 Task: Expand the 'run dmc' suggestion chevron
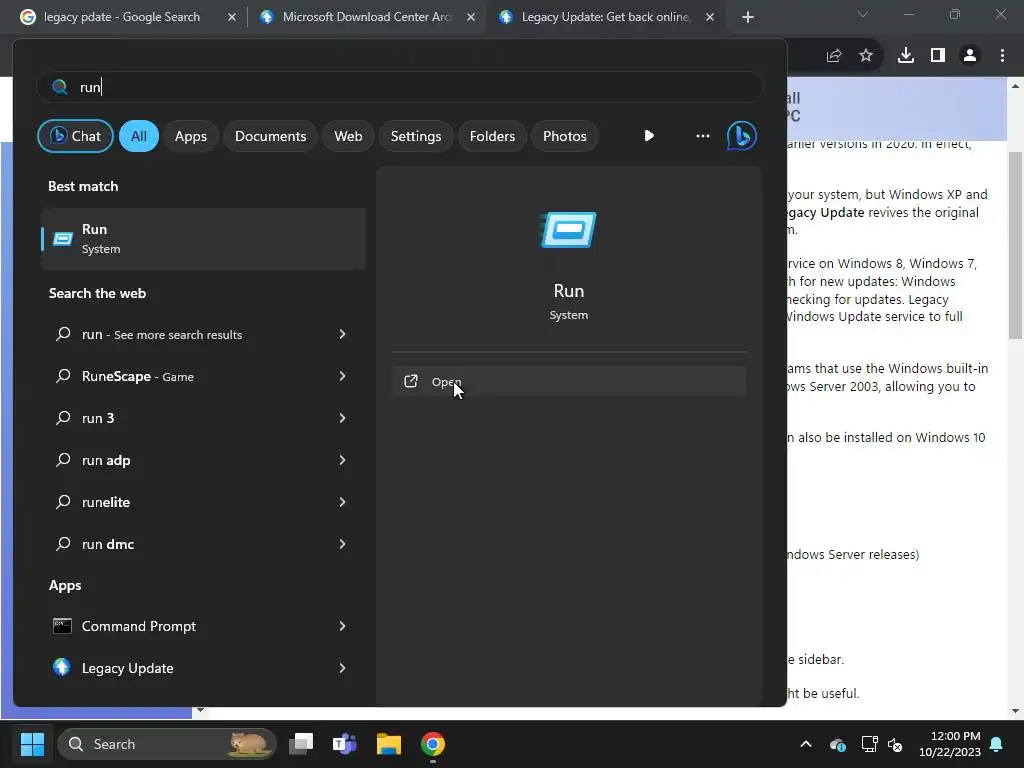[342, 544]
